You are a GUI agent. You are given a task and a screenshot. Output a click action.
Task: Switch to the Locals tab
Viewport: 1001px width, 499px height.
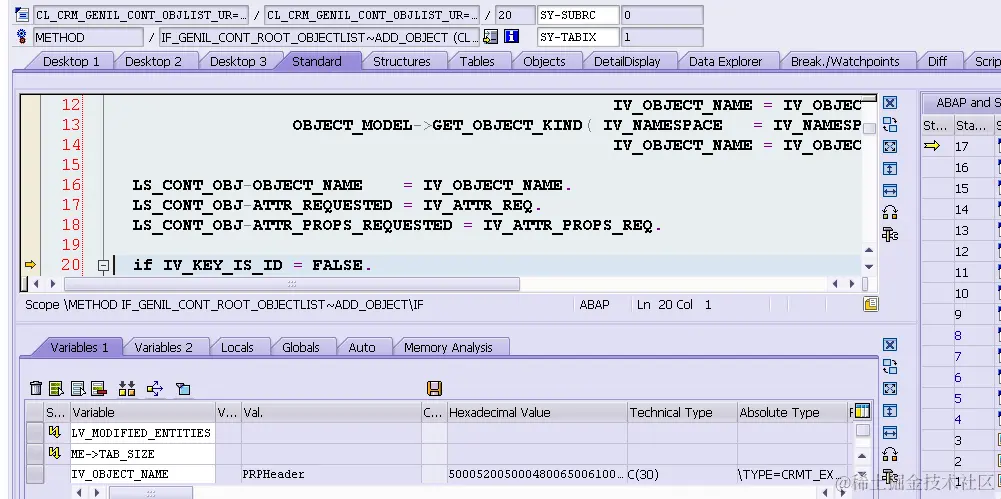pos(237,347)
